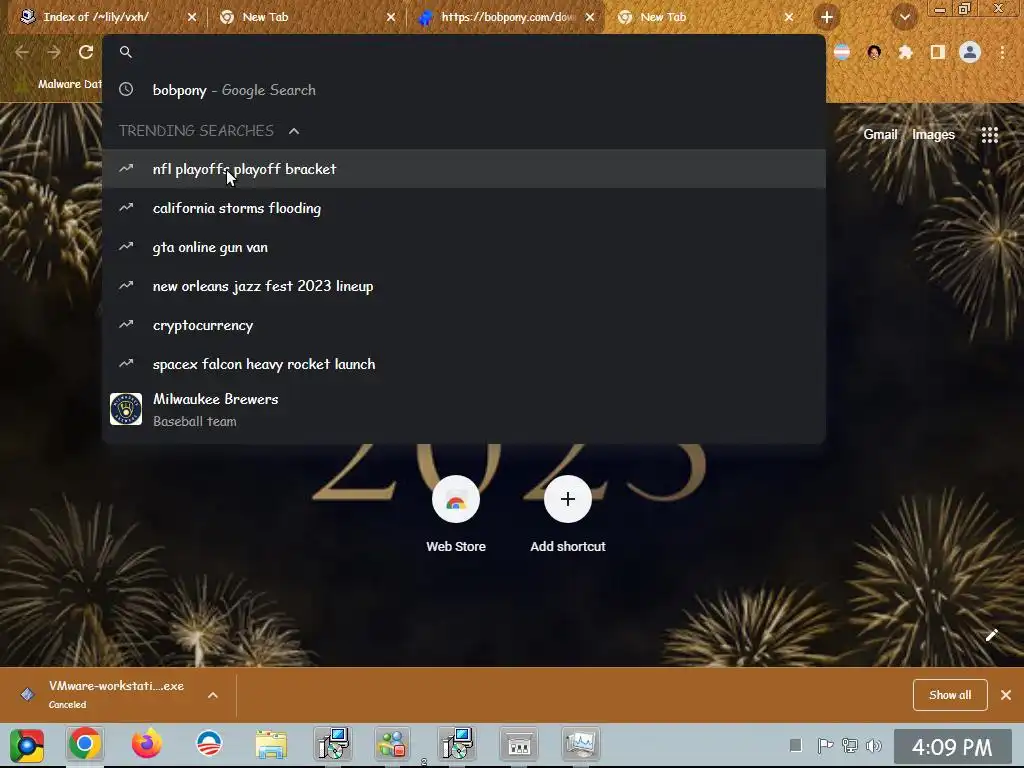Reload the current page
Image resolution: width=1024 pixels, height=768 pixels.
click(x=86, y=52)
